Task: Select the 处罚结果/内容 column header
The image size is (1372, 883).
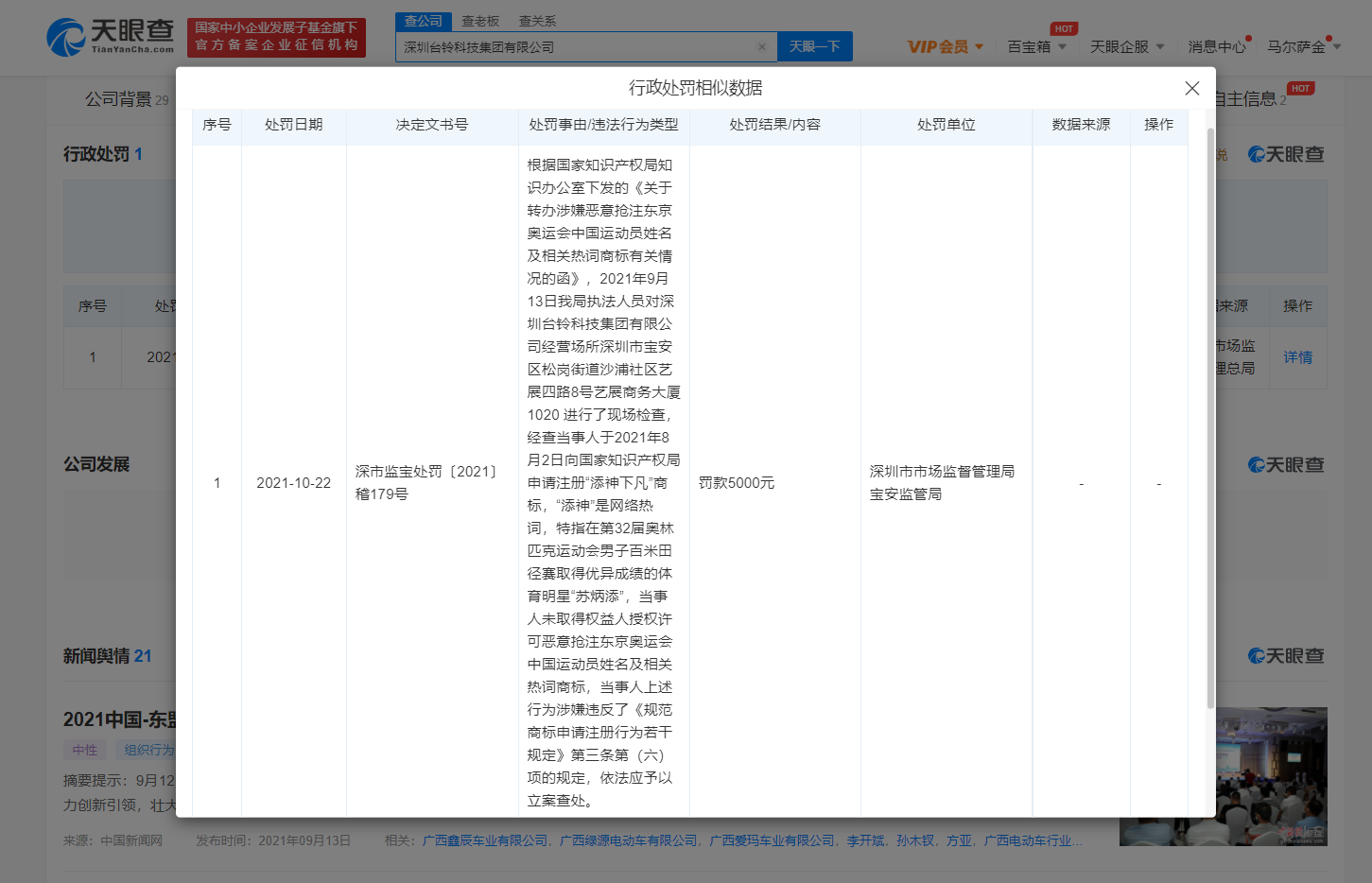Action: [774, 125]
